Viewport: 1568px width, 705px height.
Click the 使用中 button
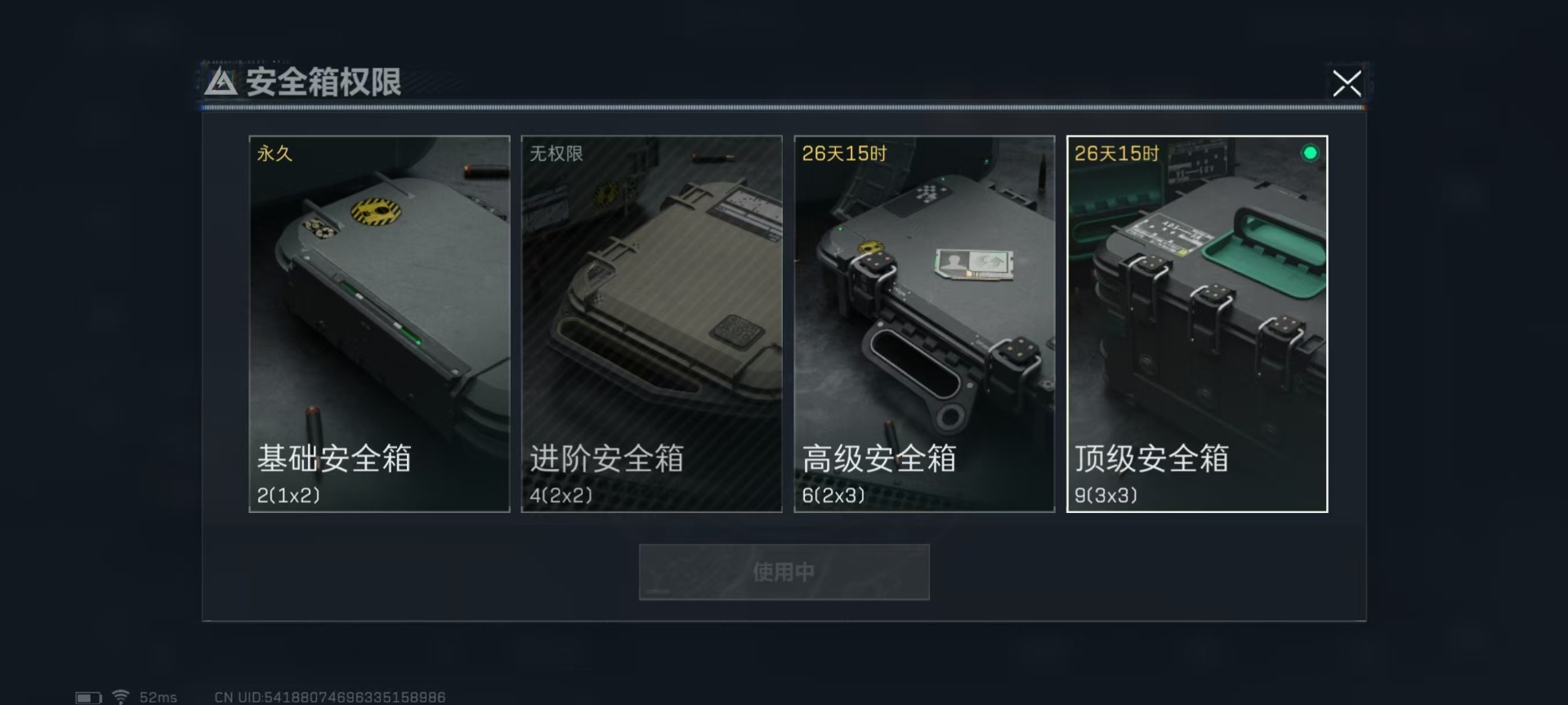click(784, 572)
